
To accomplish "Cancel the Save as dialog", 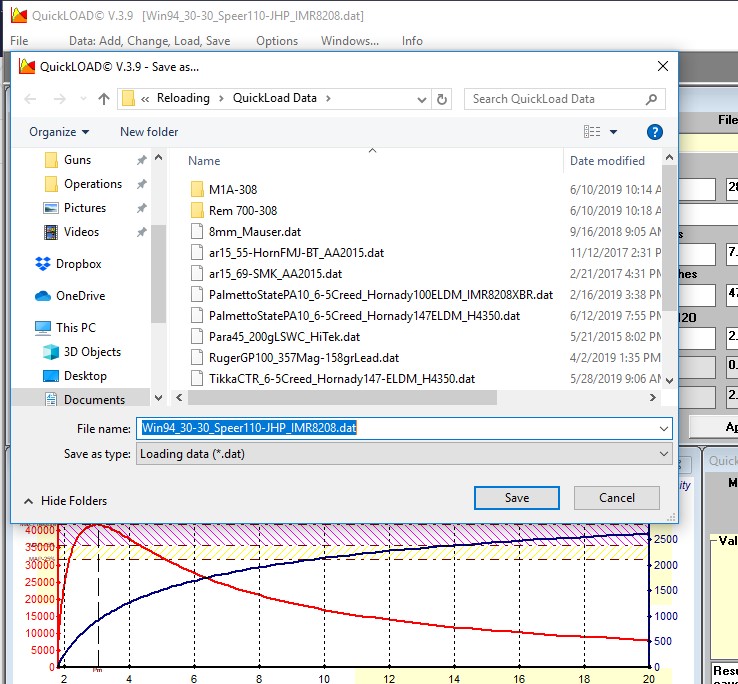I will click(x=617, y=498).
